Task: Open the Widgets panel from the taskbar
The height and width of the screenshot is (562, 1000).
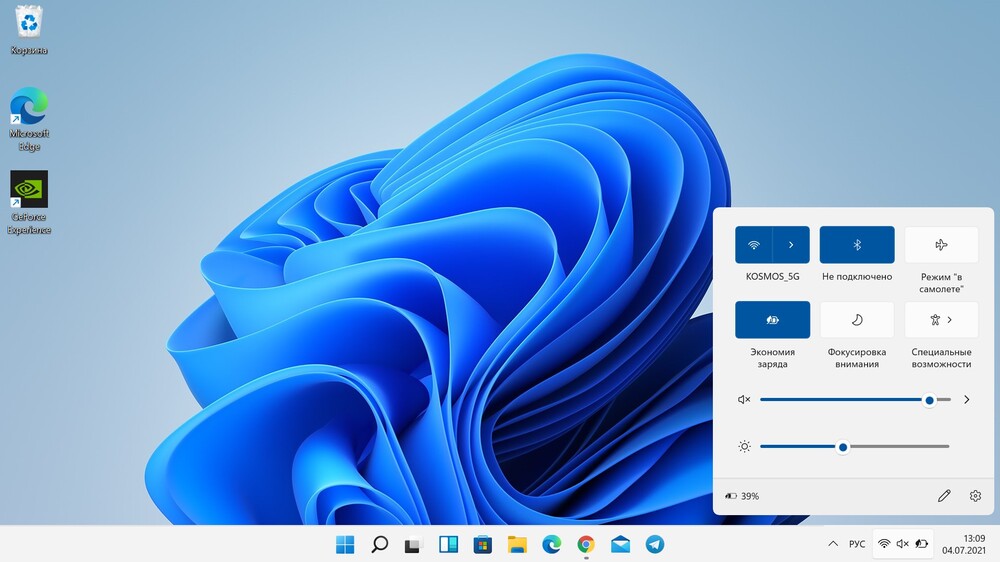Action: click(x=448, y=544)
